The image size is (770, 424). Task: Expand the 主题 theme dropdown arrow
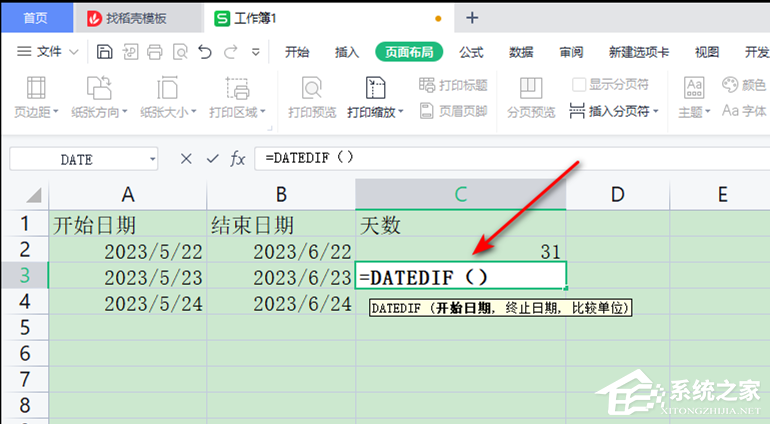pyautogui.click(x=707, y=112)
